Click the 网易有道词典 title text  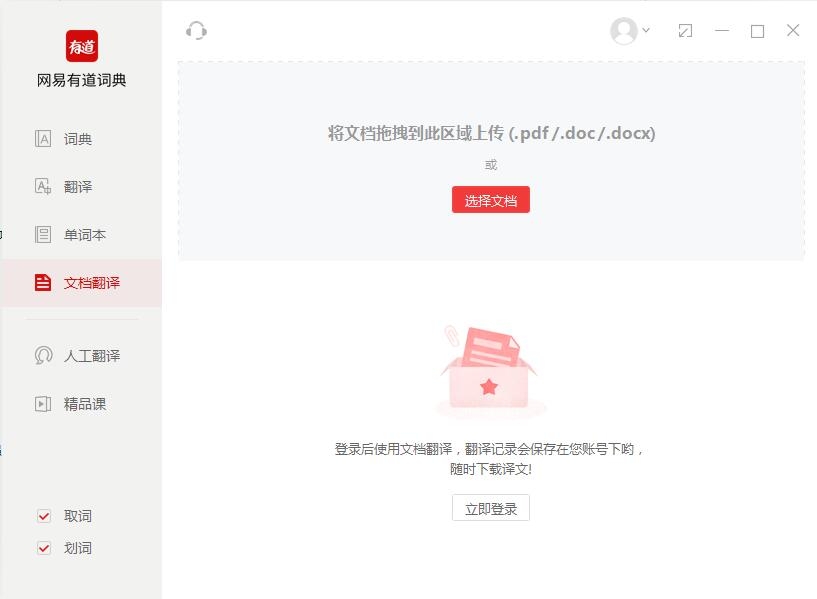tap(81, 80)
